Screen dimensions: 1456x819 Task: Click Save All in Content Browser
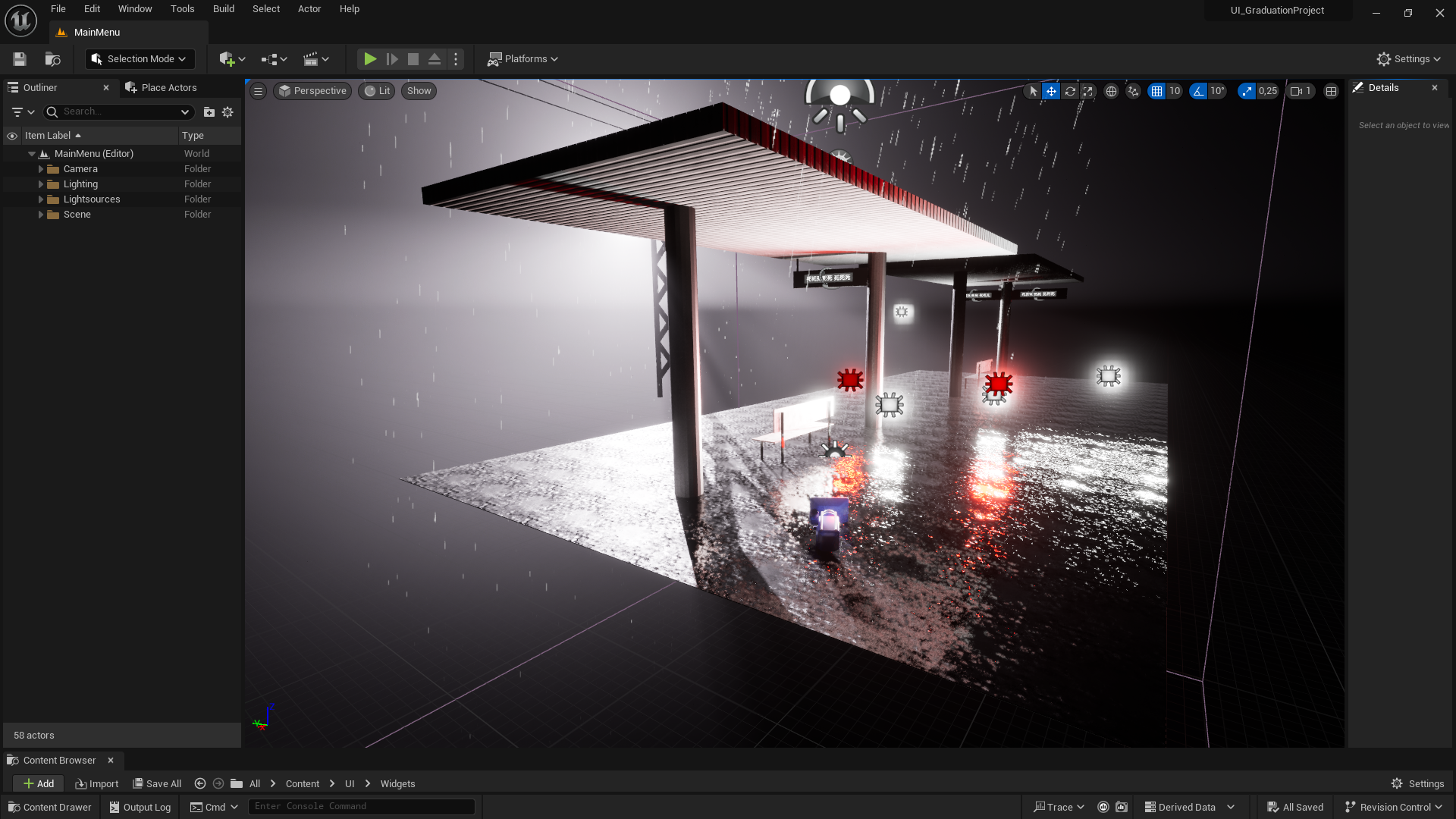pyautogui.click(x=157, y=783)
